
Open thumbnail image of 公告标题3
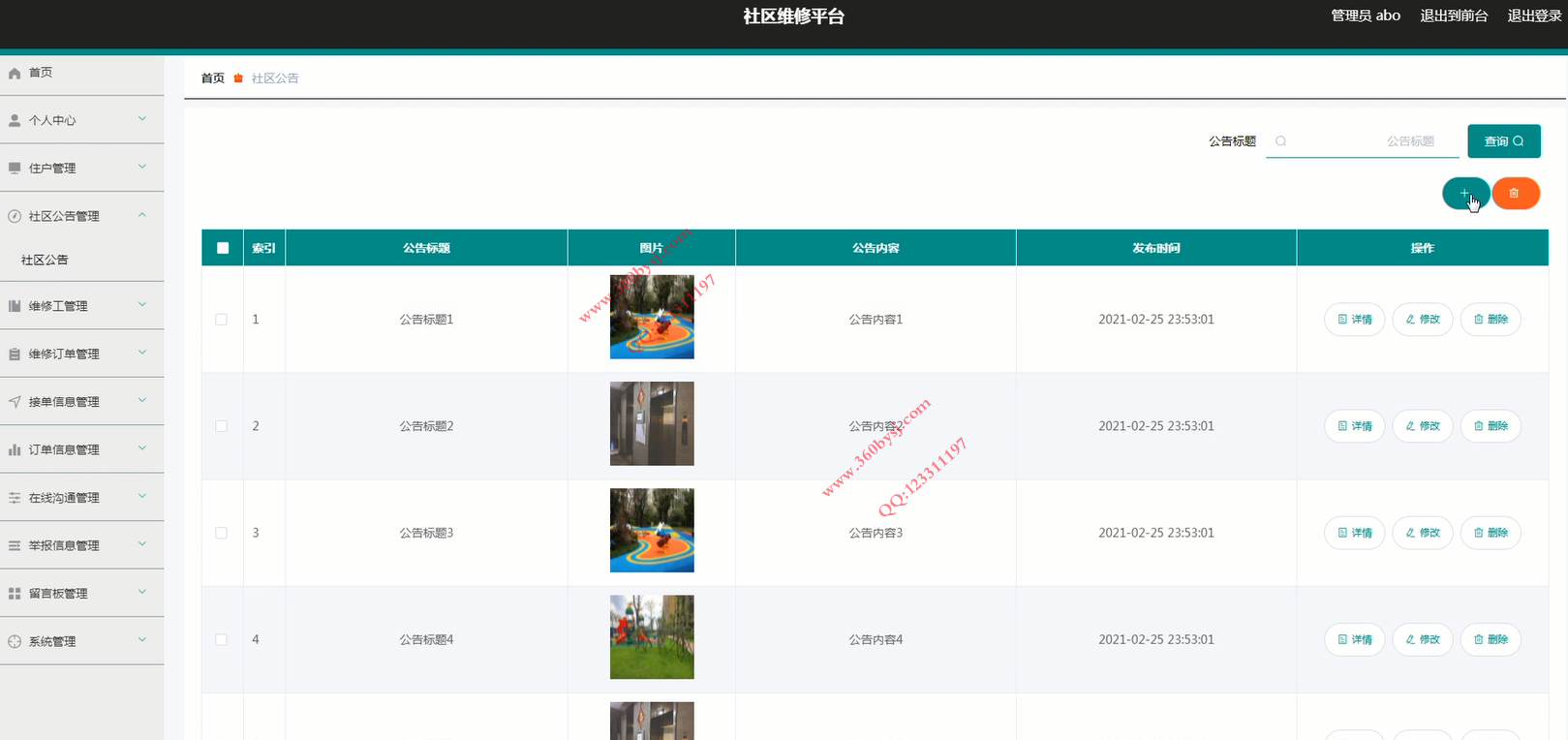click(x=652, y=530)
